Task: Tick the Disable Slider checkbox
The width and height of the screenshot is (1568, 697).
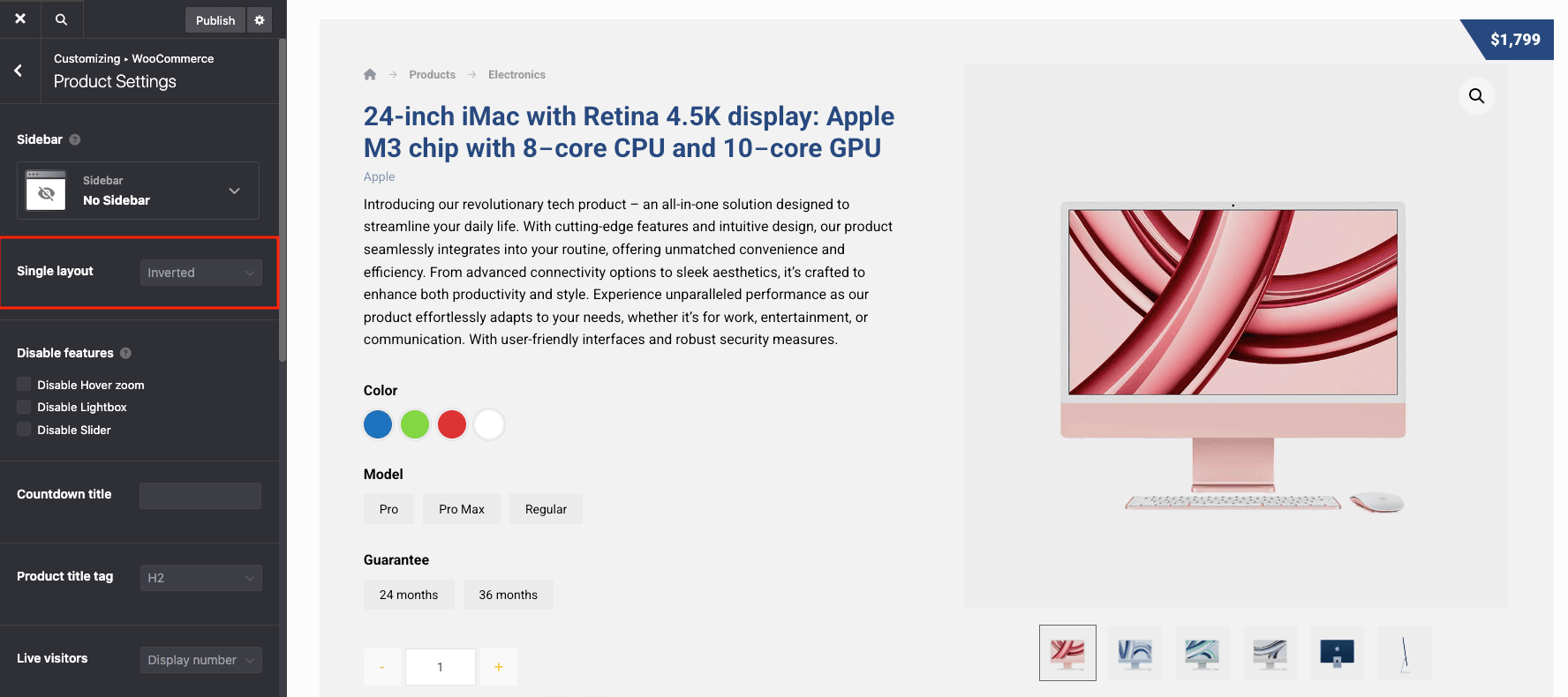Action: point(24,430)
